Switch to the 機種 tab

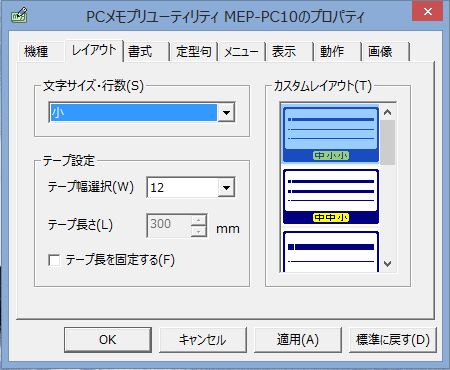[40, 52]
